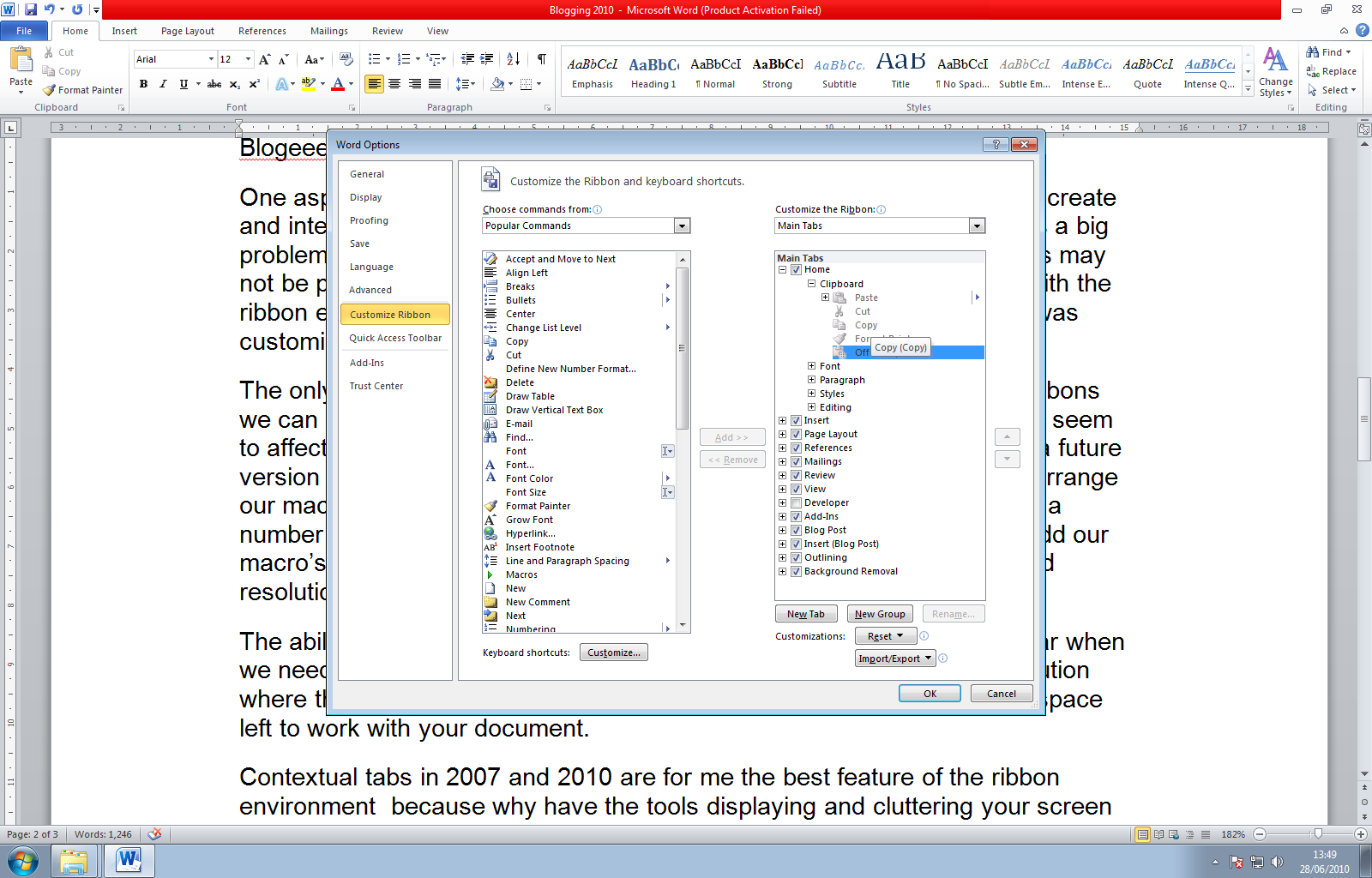Cancel the Word Options dialog

tap(1002, 694)
